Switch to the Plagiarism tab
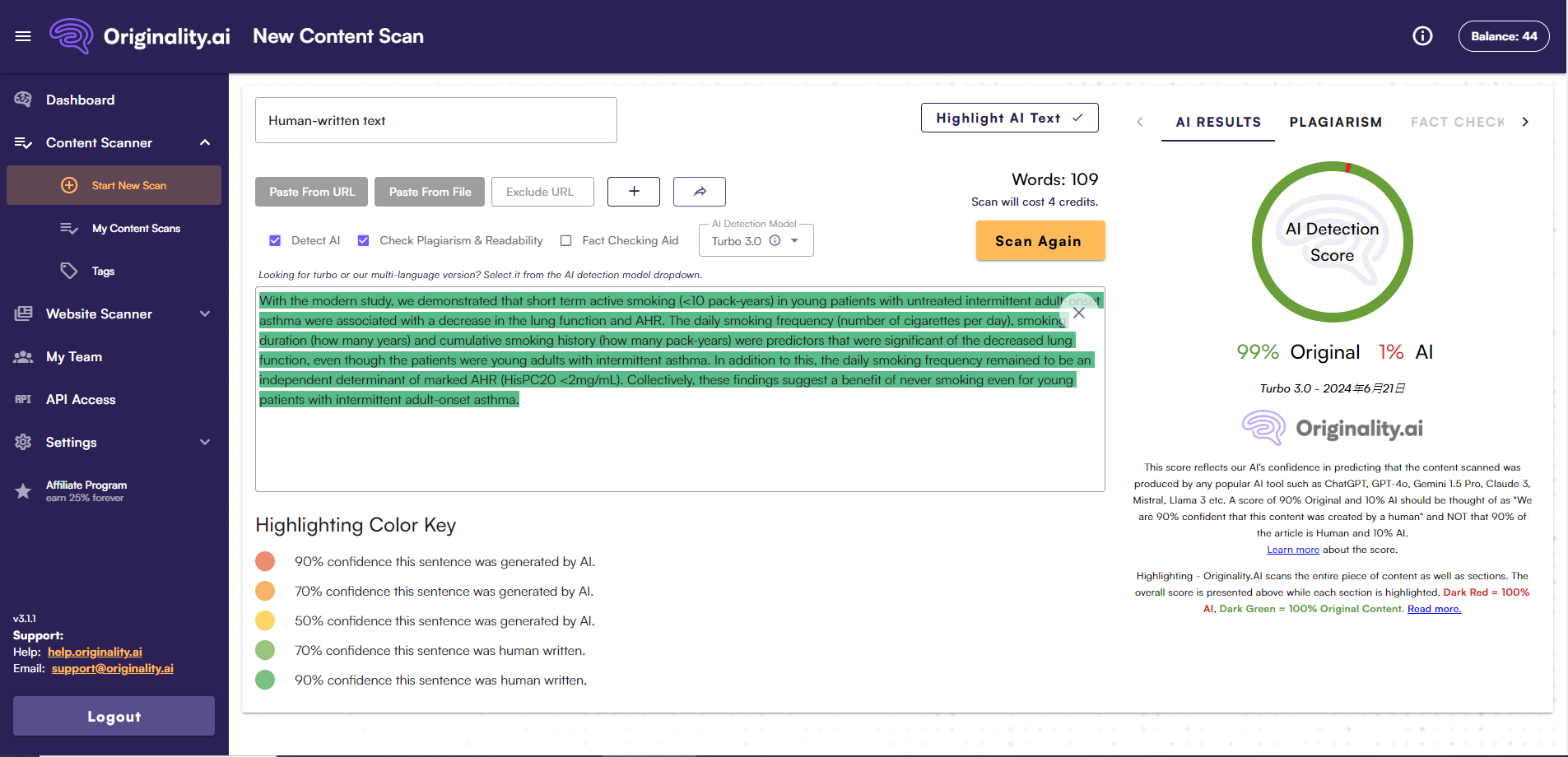Viewport: 1568px width, 757px height. 1335,122
